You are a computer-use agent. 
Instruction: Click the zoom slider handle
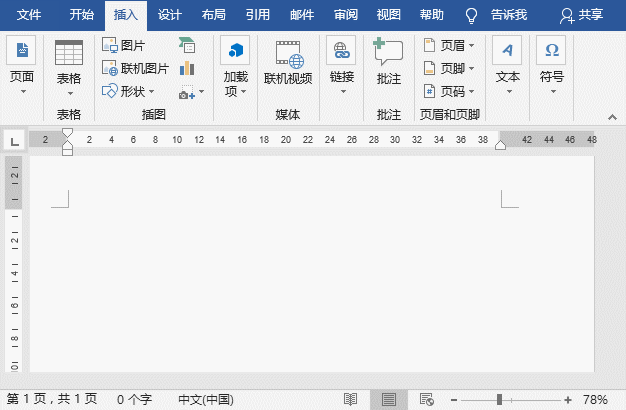(501, 399)
